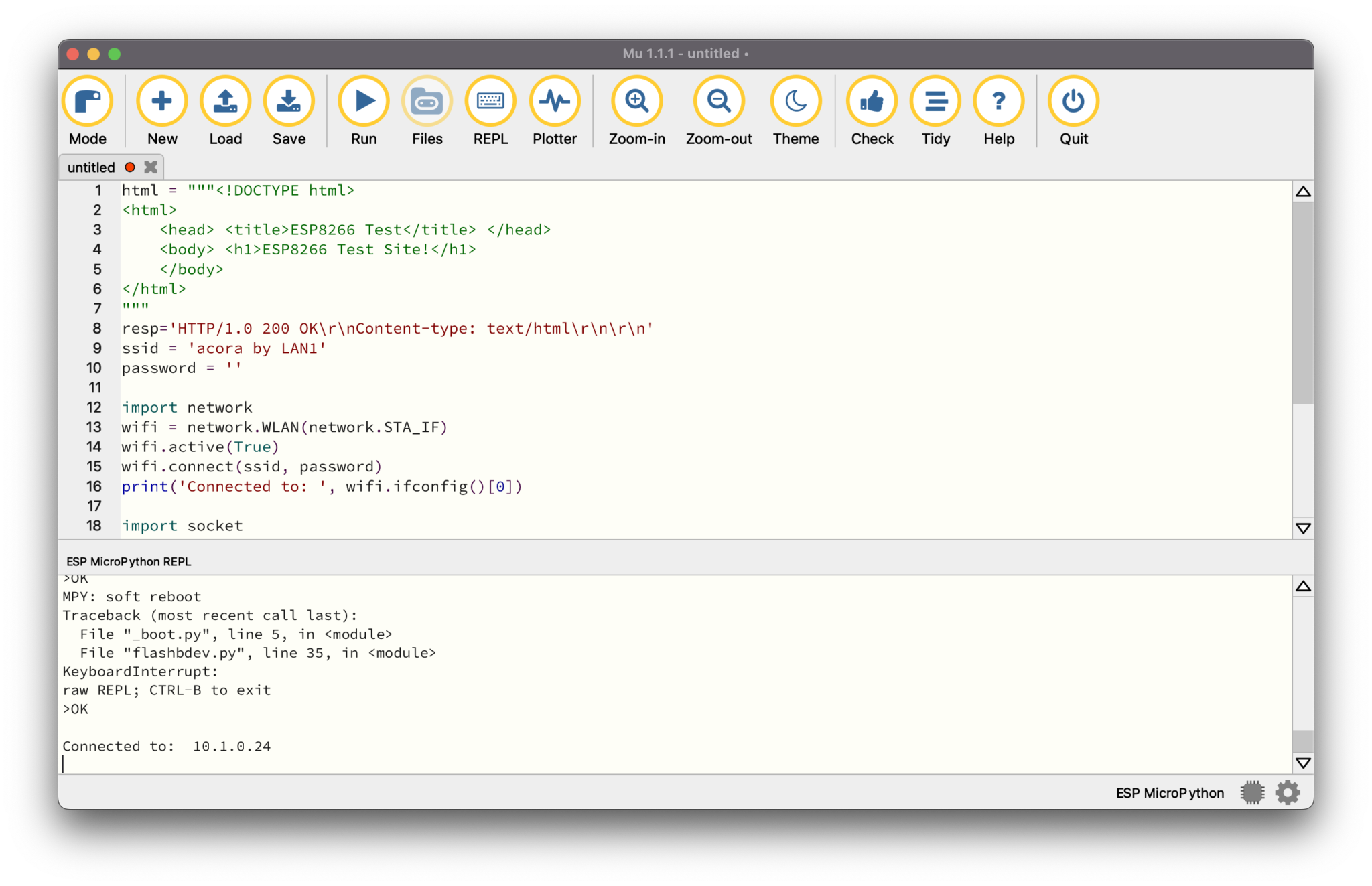Toggle the REPL panel

click(x=490, y=101)
